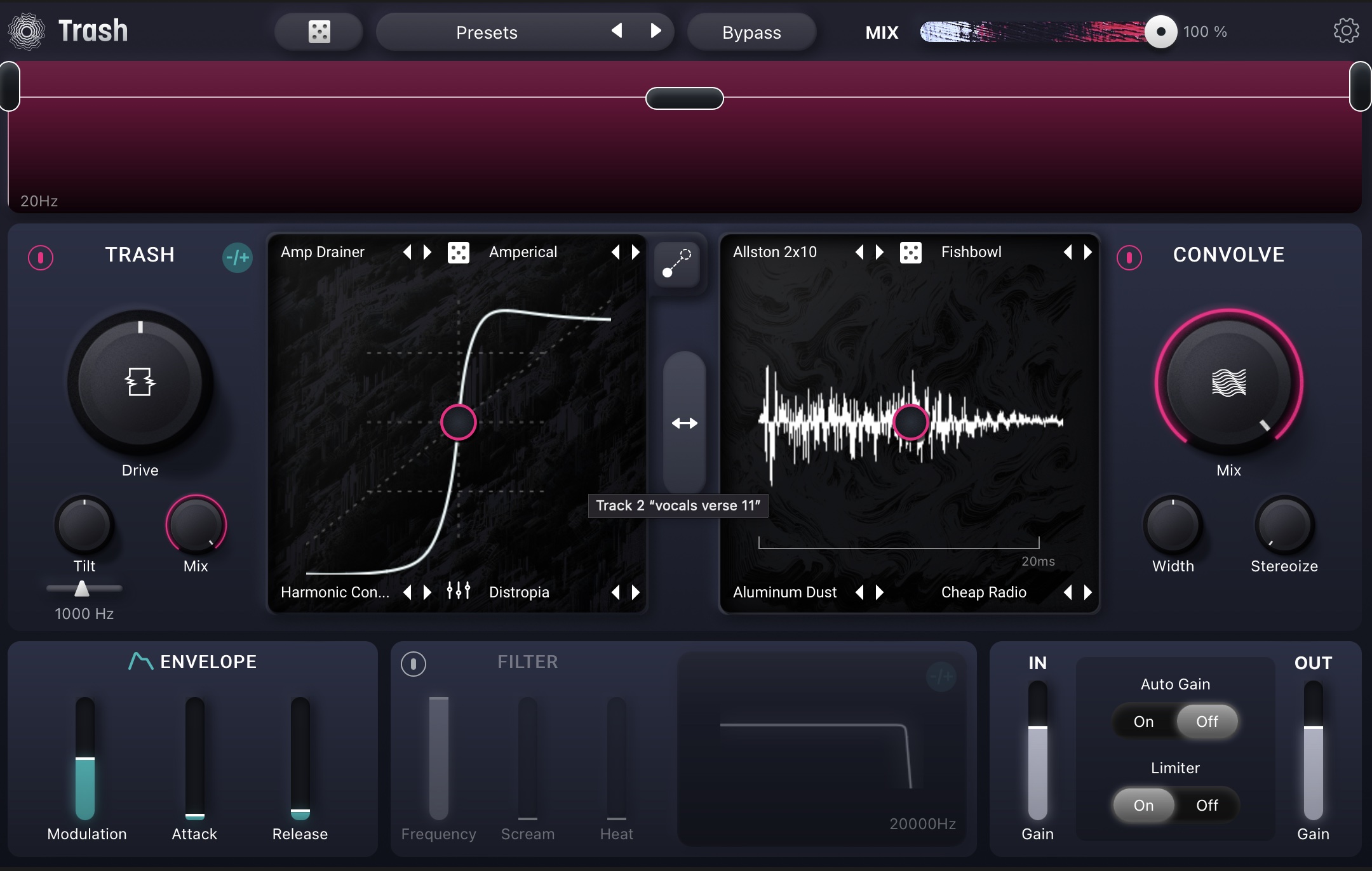Click the Trash Mix knob

[x=196, y=525]
